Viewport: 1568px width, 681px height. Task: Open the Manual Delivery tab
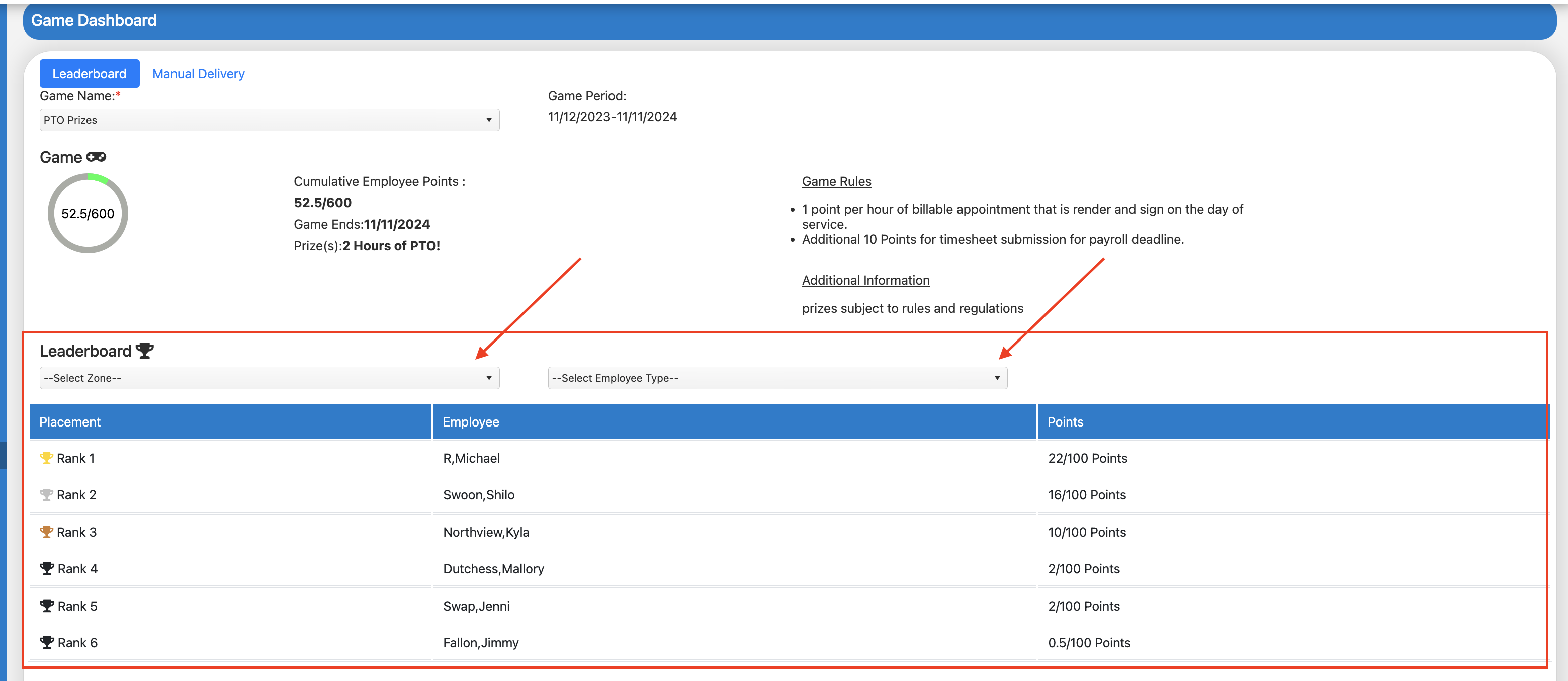click(199, 73)
